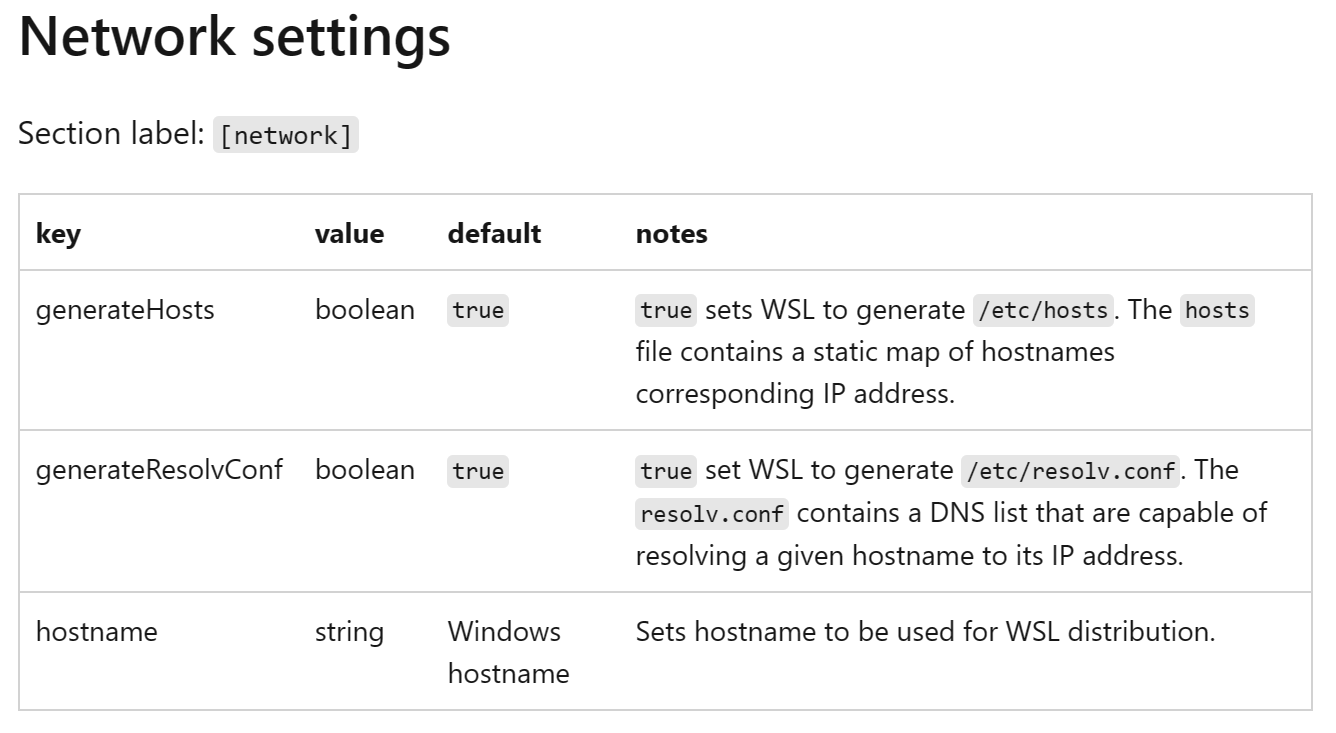Click the true default for generateResolvConf
Viewport: 1336px width, 733px height.
pos(478,471)
